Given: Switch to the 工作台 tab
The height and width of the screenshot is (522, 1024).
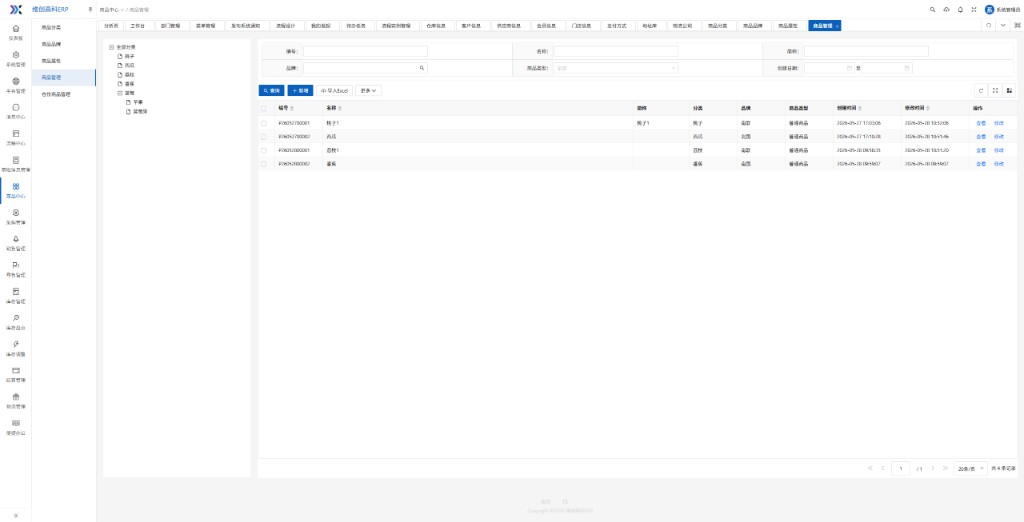Looking at the screenshot, I should point(138,25).
